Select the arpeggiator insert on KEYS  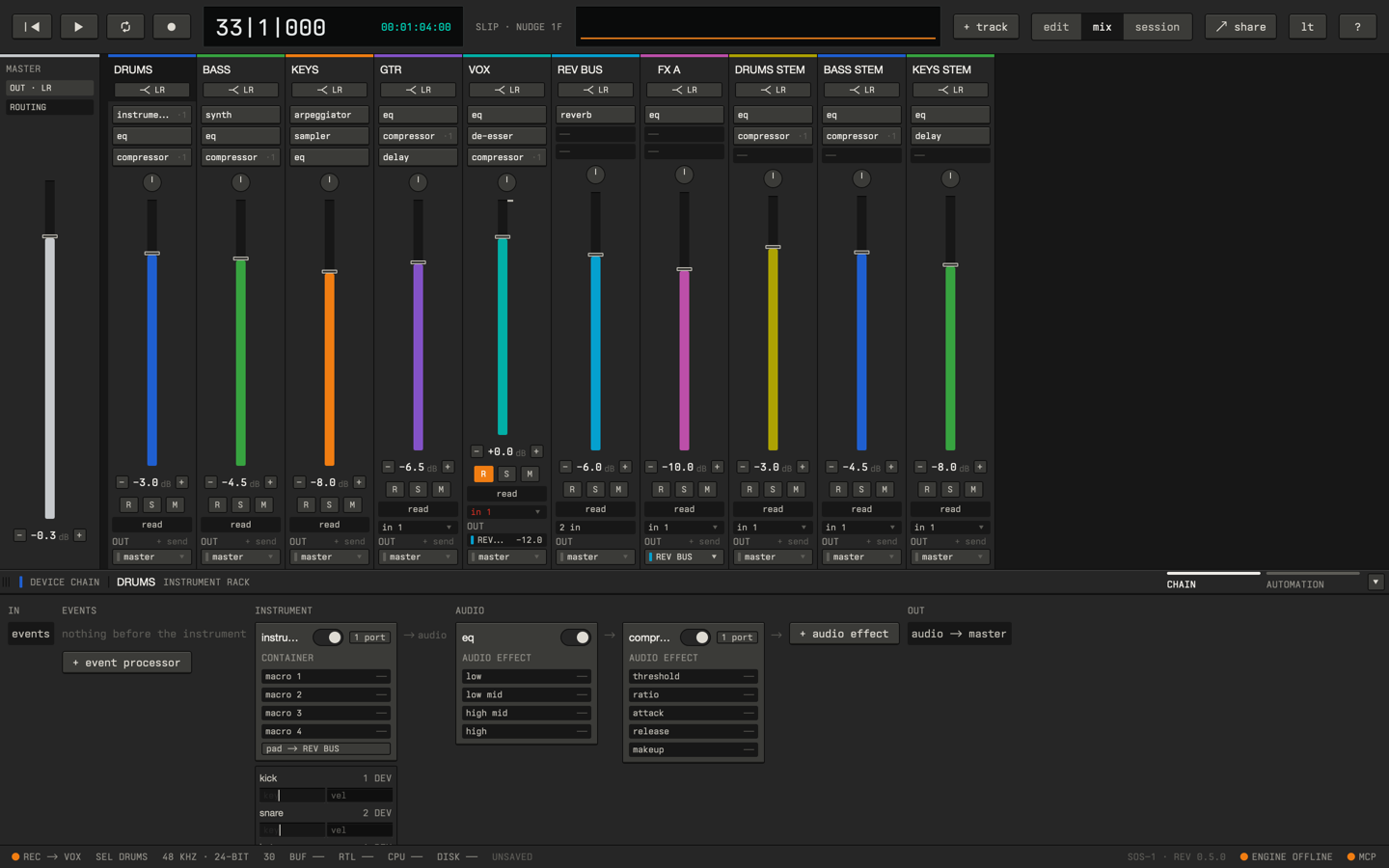(329, 115)
